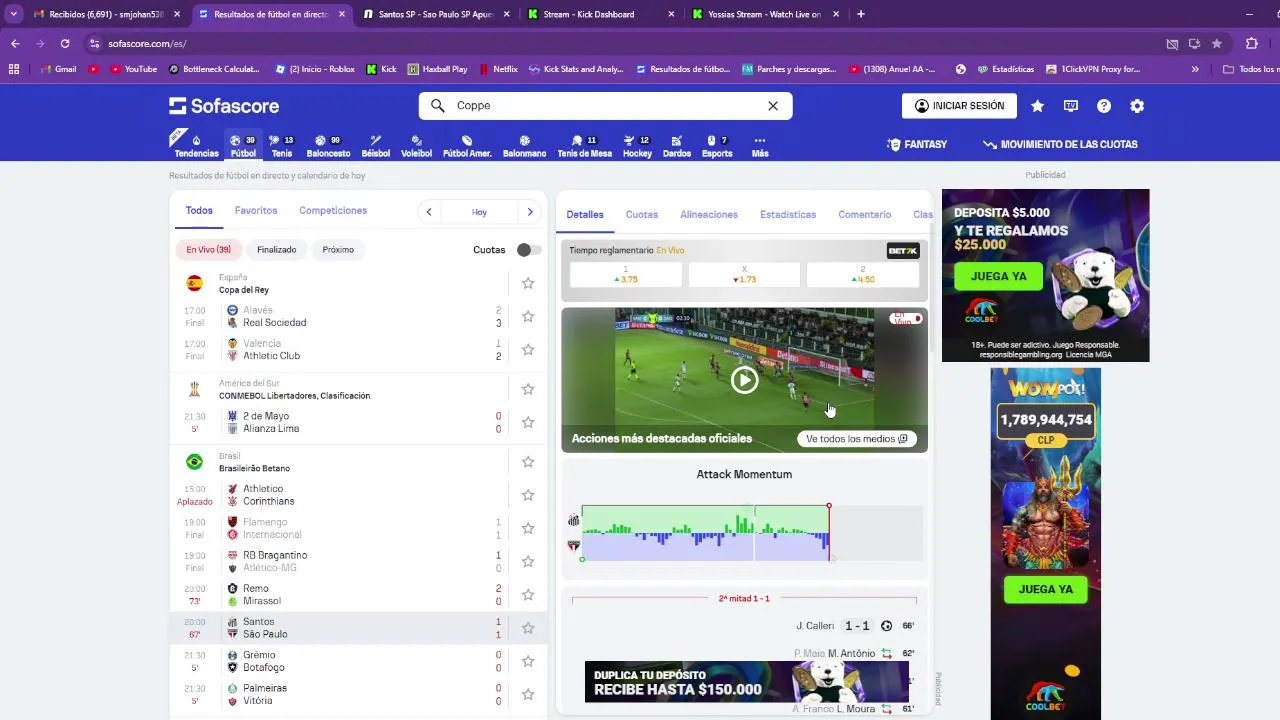Star the Alavés vs Real Sociedad match
Image resolution: width=1280 pixels, height=720 pixels.
528,317
